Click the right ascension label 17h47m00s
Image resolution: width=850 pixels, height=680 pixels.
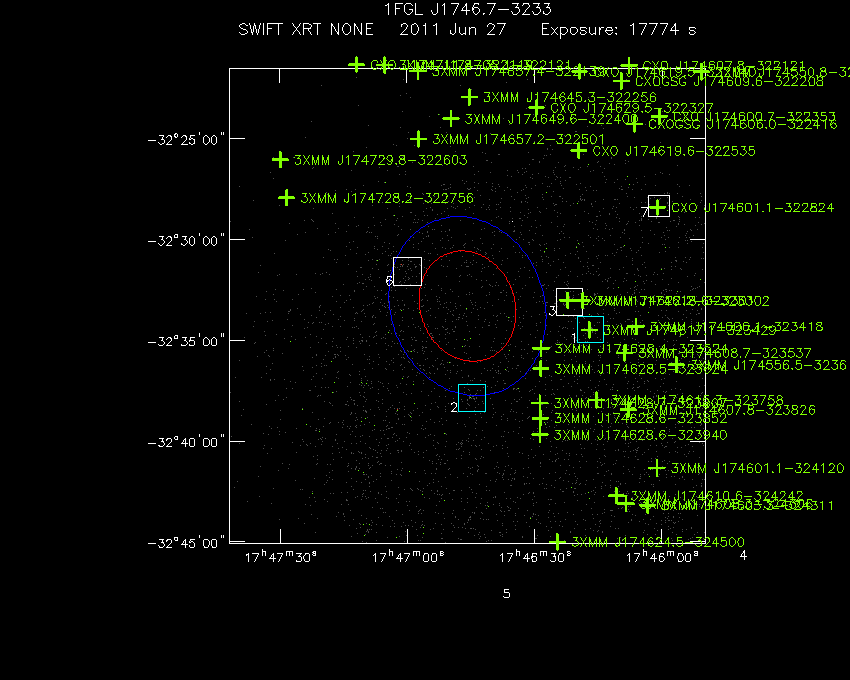click(408, 557)
